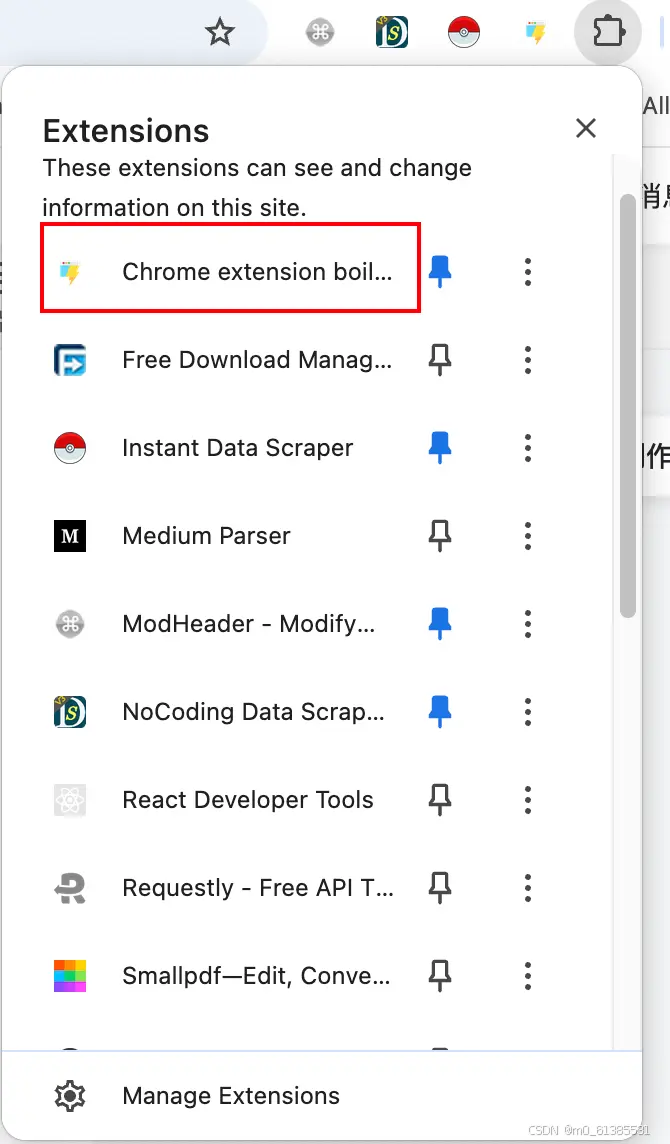Click Chrome extension boilerplate toolbar icon
Viewport: 670px width, 1144px height.
536,33
